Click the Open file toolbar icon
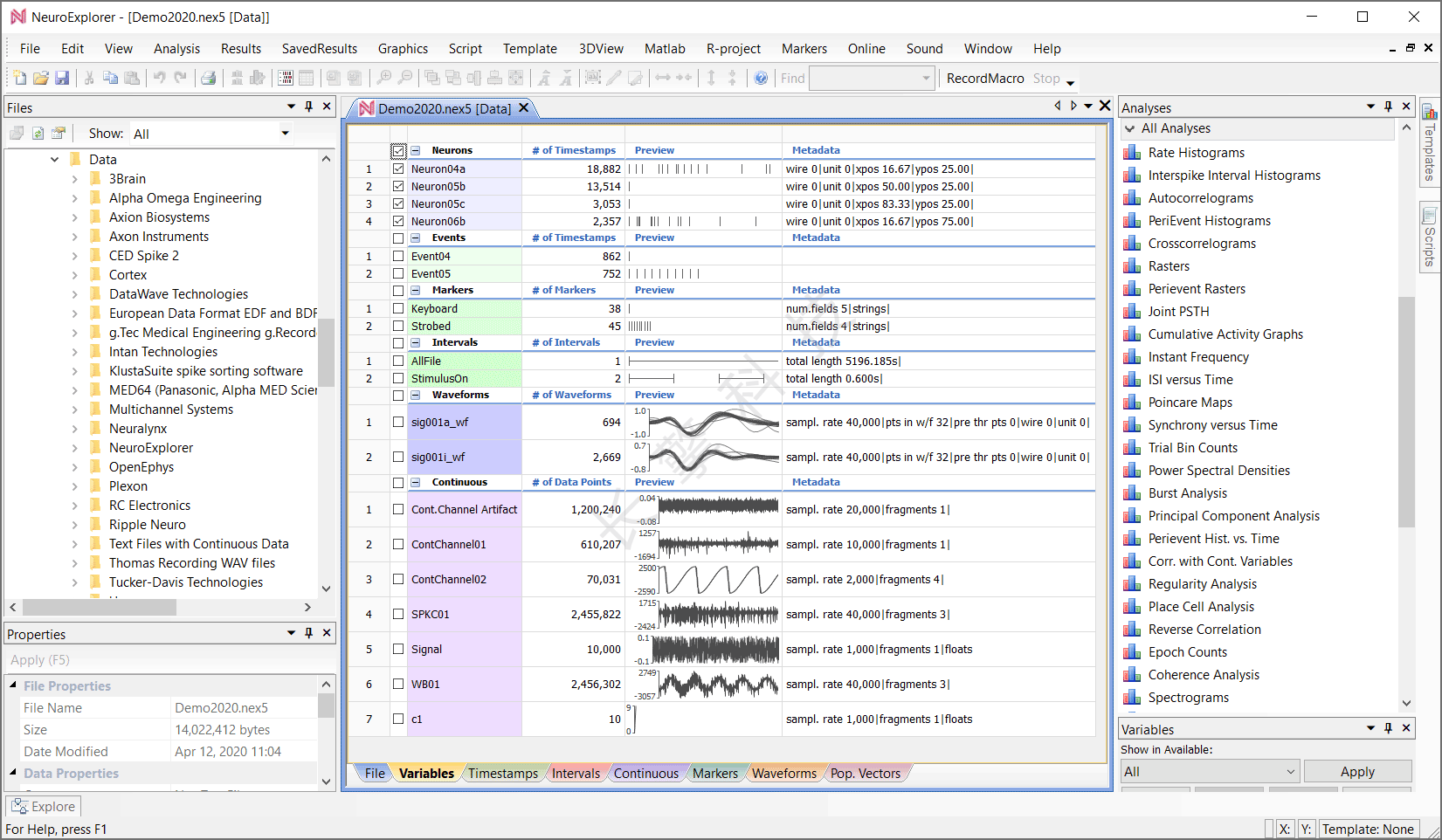The height and width of the screenshot is (840, 1442). (40, 79)
